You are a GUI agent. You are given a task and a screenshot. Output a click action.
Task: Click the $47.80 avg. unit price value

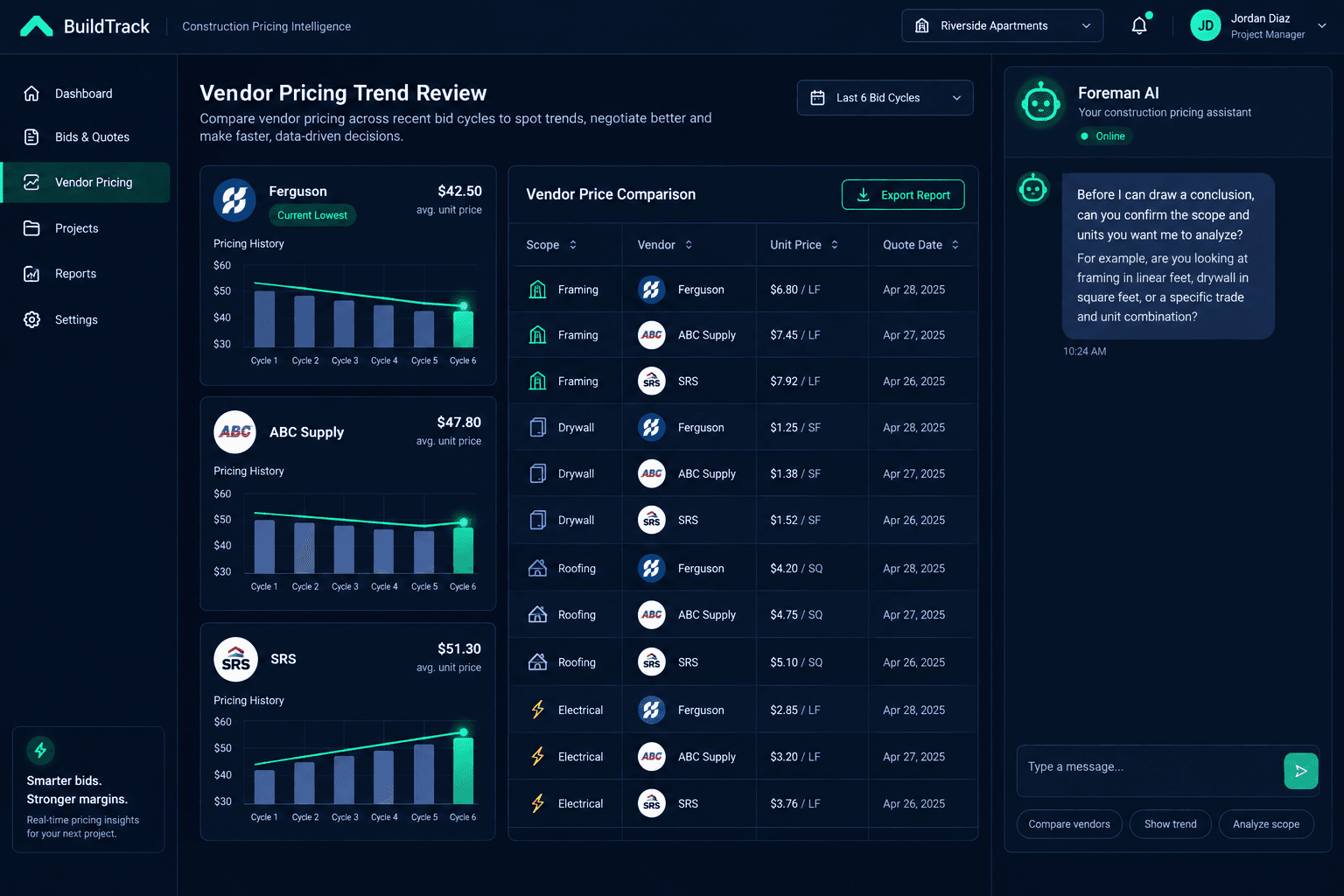pos(459,422)
